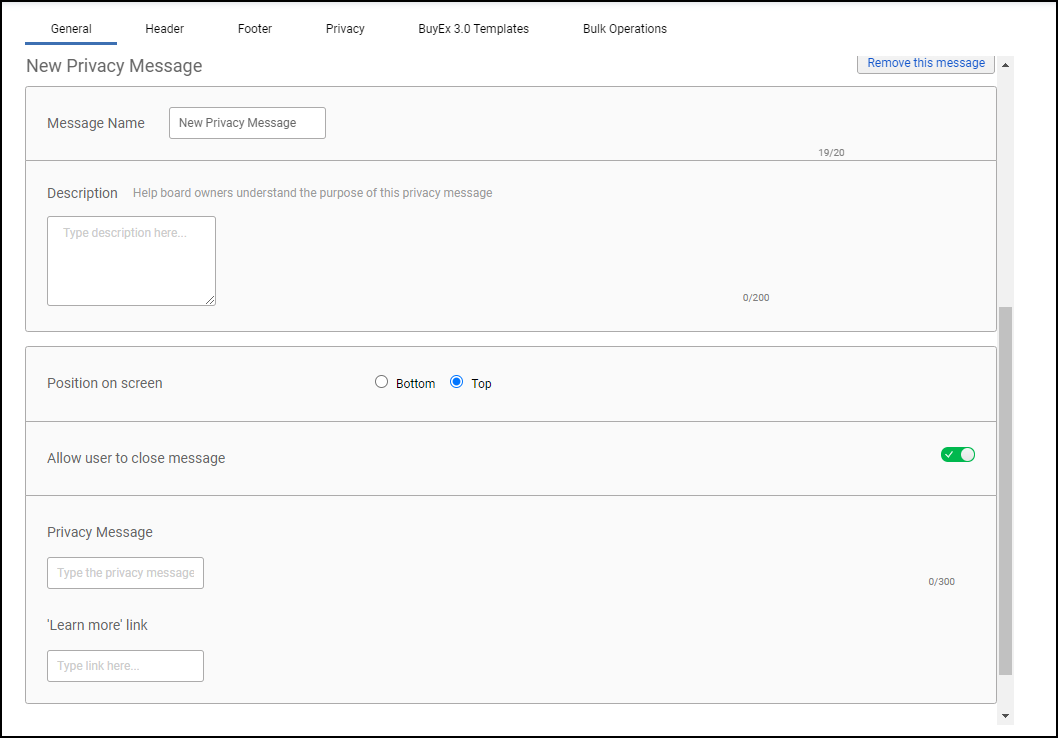Click the Description label text
Image resolution: width=1058 pixels, height=738 pixels.
[82, 193]
